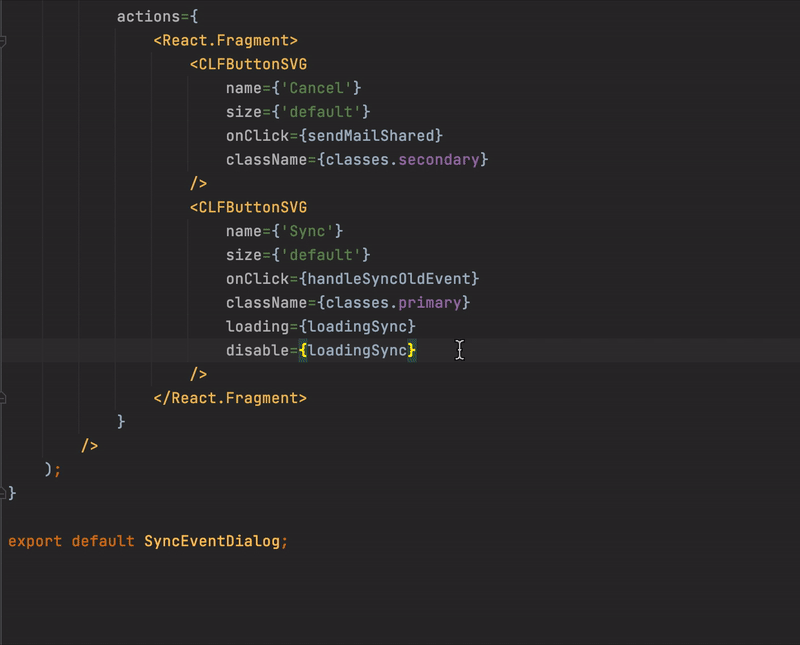Select the classes.secondary className value
The height and width of the screenshot is (645, 800).
(400, 158)
